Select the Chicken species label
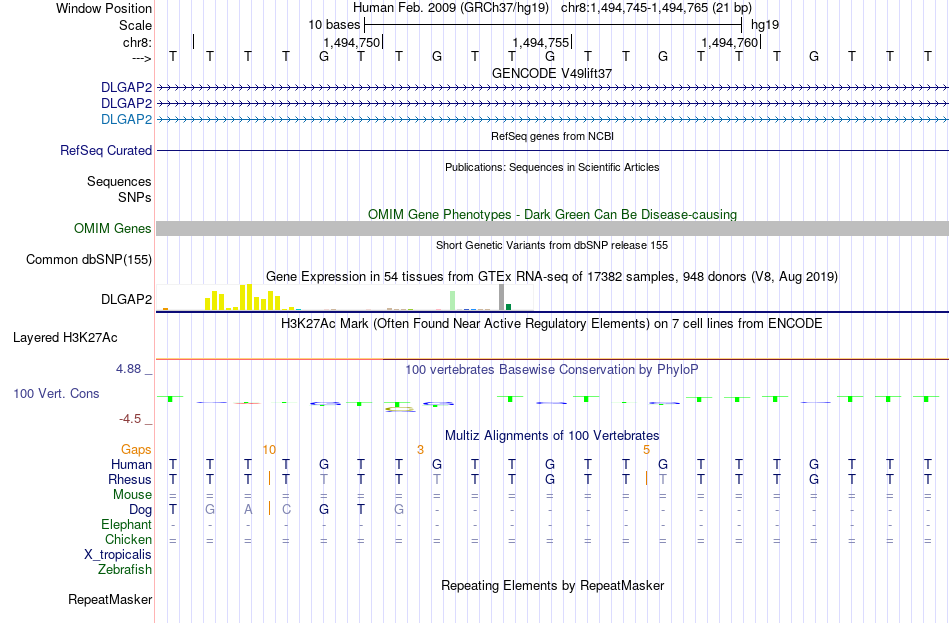Viewport: 950px width, 623px height. point(128,539)
